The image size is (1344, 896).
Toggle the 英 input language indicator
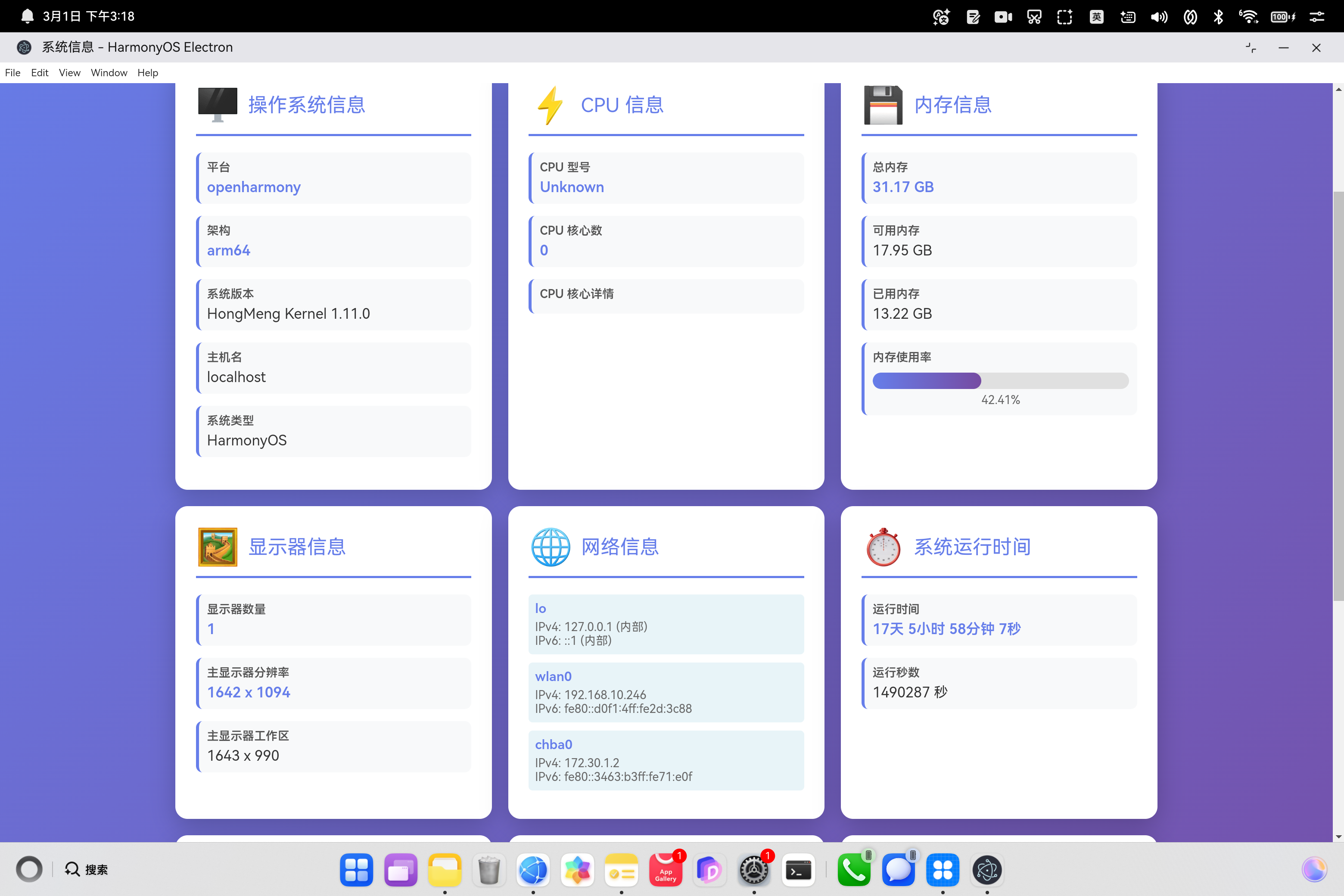(x=1096, y=16)
